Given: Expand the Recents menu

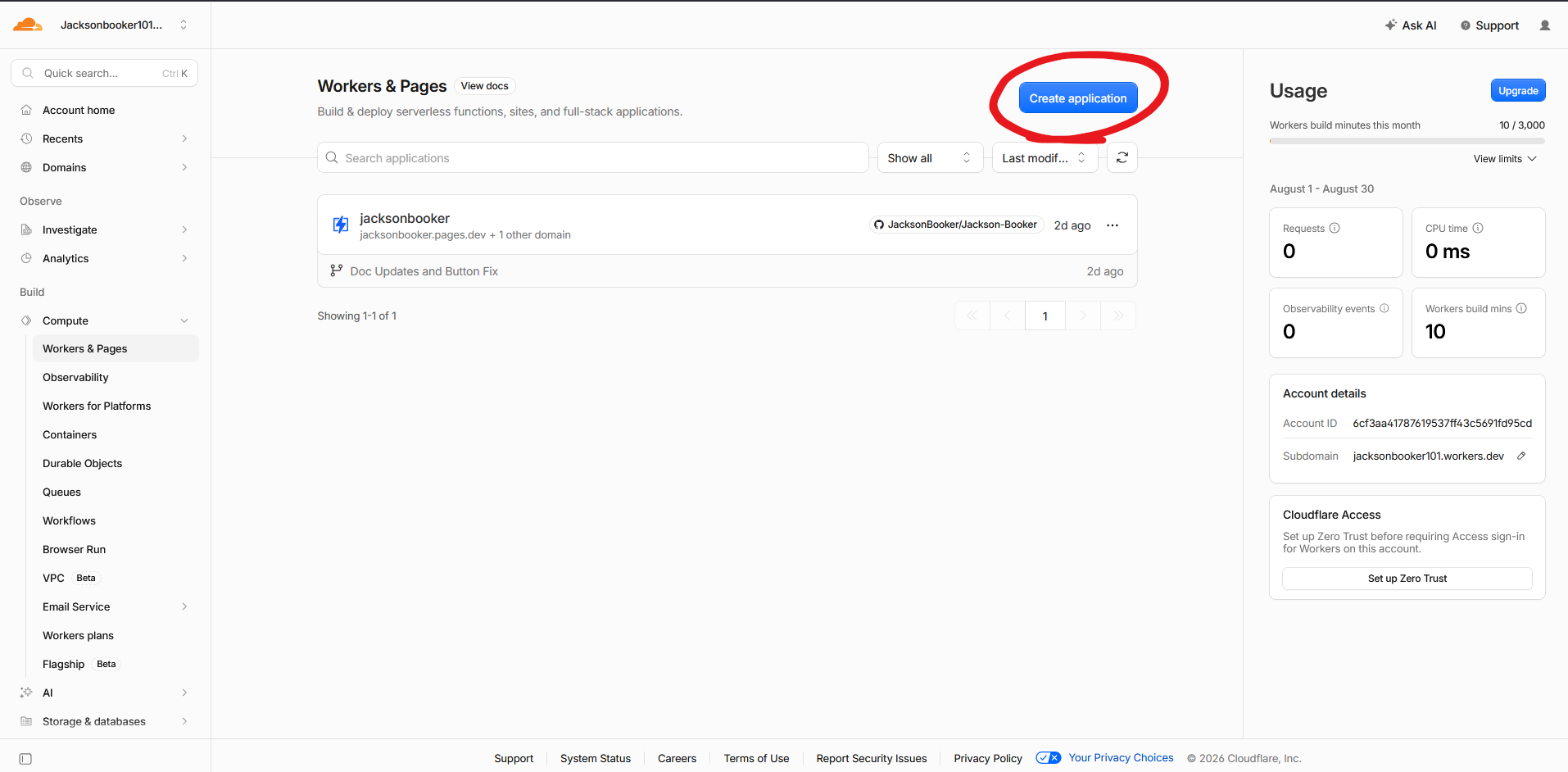Looking at the screenshot, I should [184, 139].
